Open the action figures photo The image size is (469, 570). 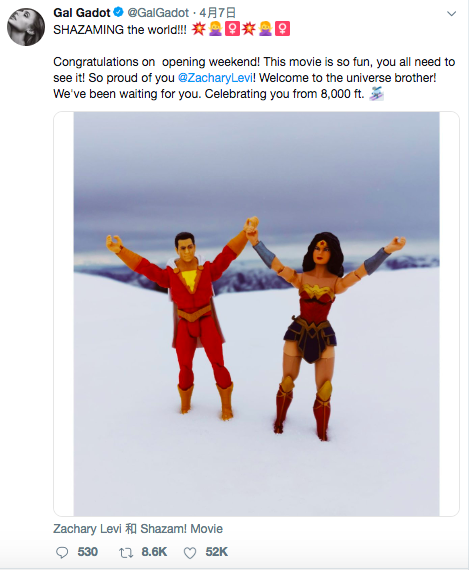point(256,314)
